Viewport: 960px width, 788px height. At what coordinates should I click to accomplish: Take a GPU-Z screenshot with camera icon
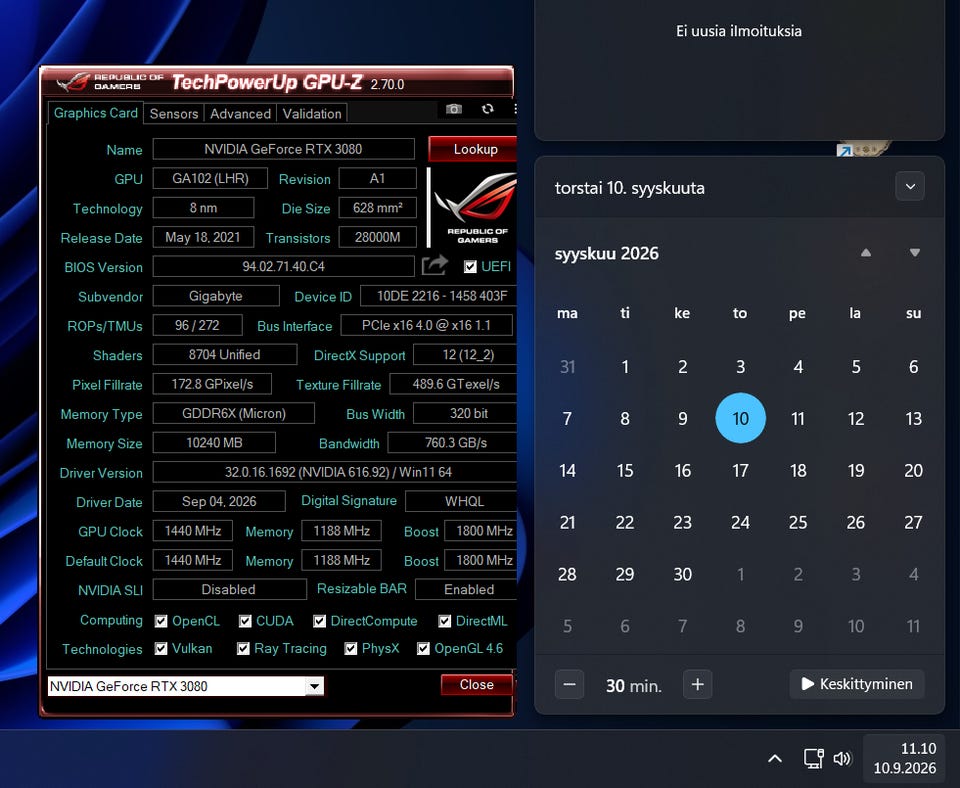point(454,109)
